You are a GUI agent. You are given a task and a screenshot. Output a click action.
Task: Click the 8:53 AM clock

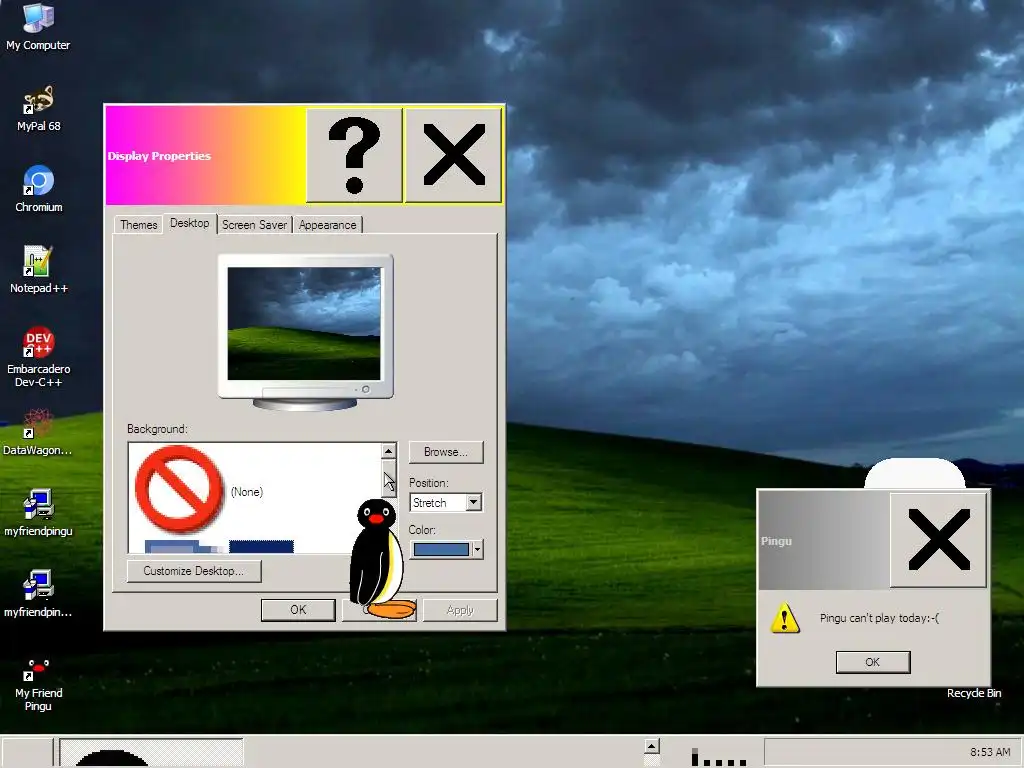[990, 752]
